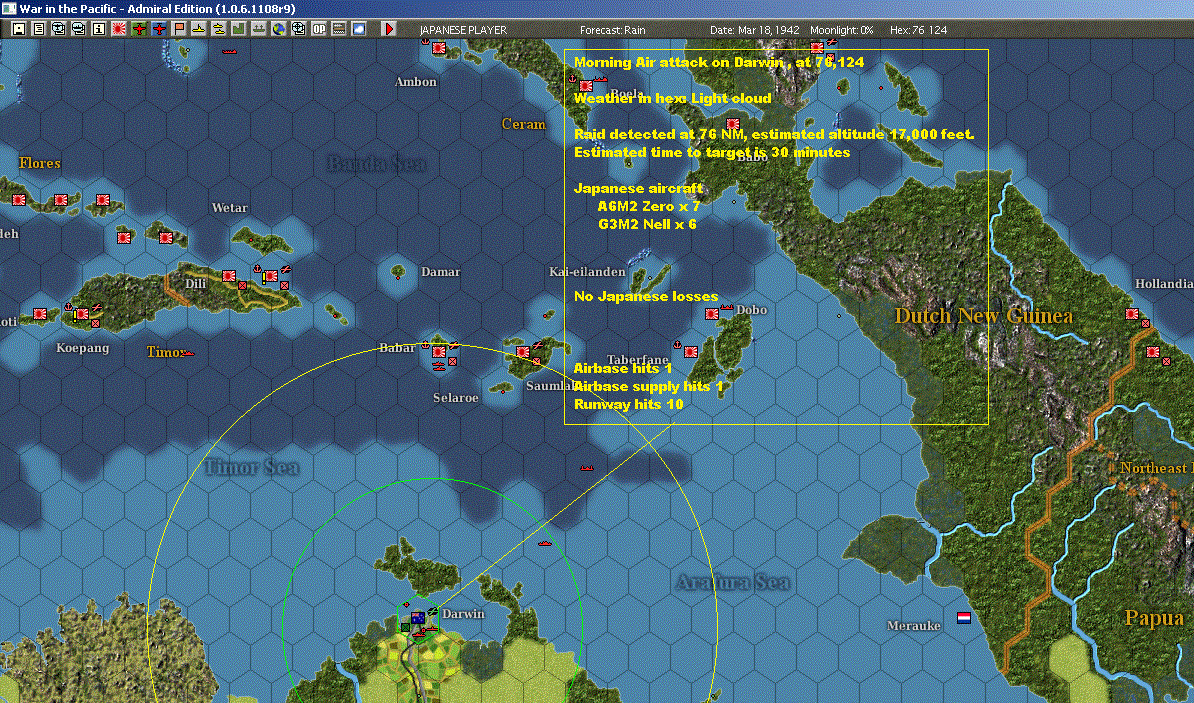The image size is (1194, 703).
Task: Select flag with exclamation mark east of Dili
Action: (270, 276)
